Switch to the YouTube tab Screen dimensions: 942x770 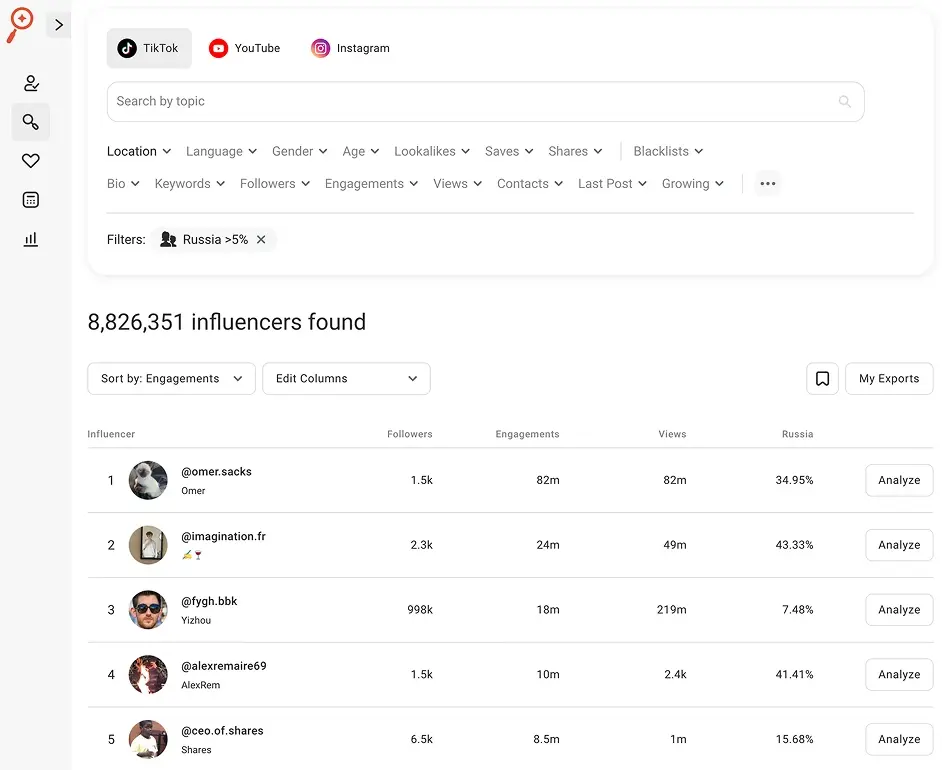point(245,48)
